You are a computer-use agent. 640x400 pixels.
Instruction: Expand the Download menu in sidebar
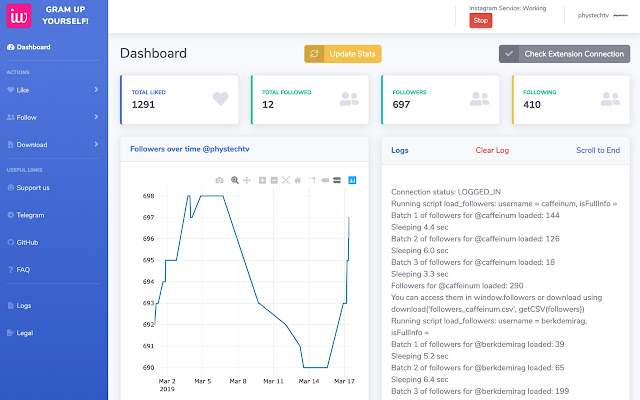[53, 144]
